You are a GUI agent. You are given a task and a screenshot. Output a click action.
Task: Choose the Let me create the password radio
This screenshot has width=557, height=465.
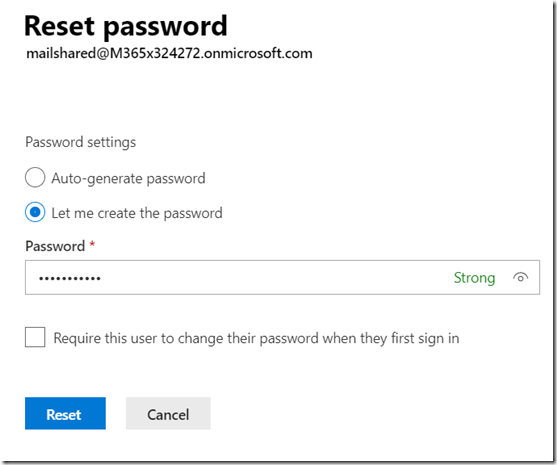35,212
